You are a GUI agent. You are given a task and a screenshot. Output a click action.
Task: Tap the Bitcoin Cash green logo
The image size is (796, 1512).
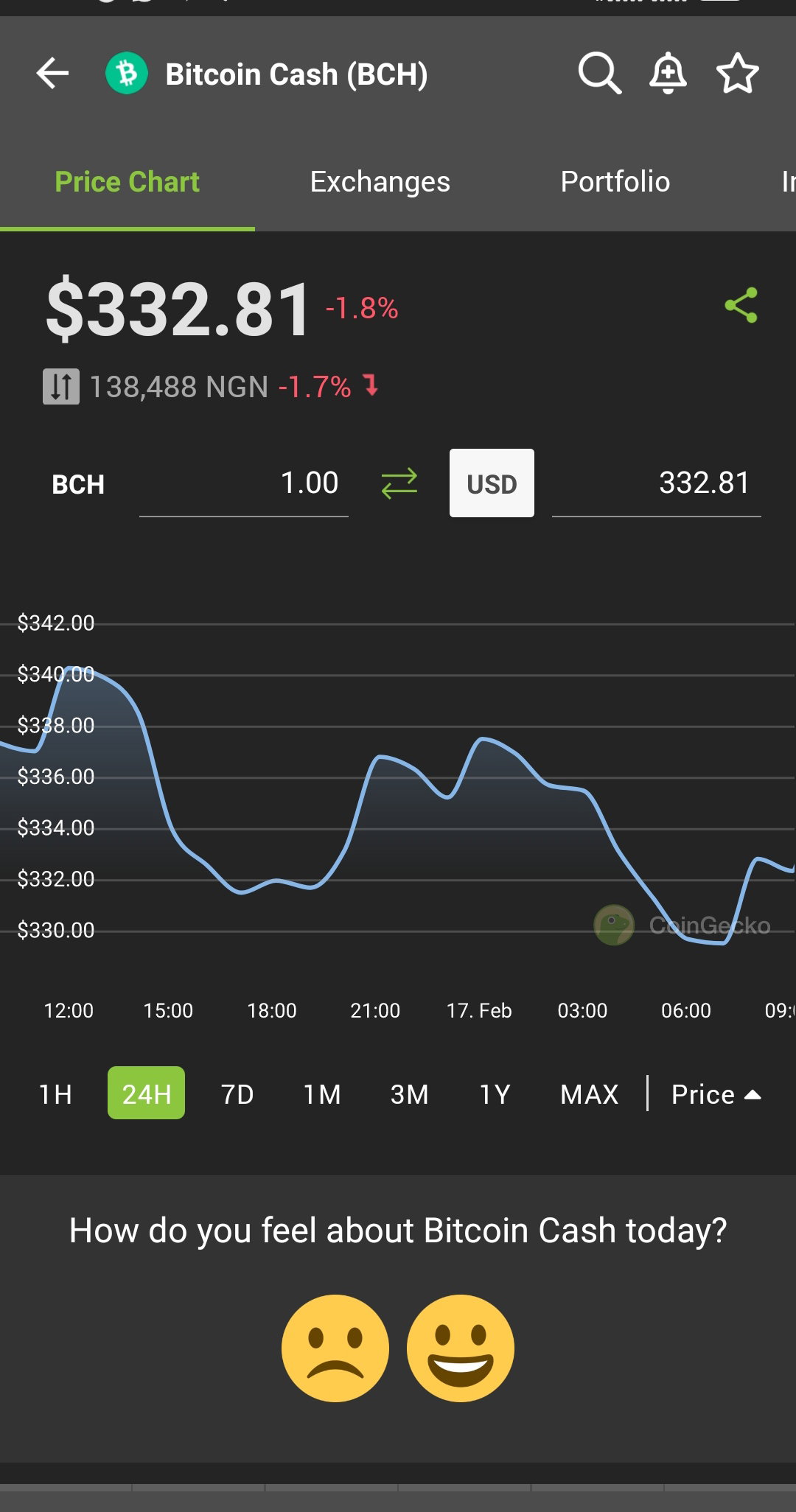pos(127,74)
